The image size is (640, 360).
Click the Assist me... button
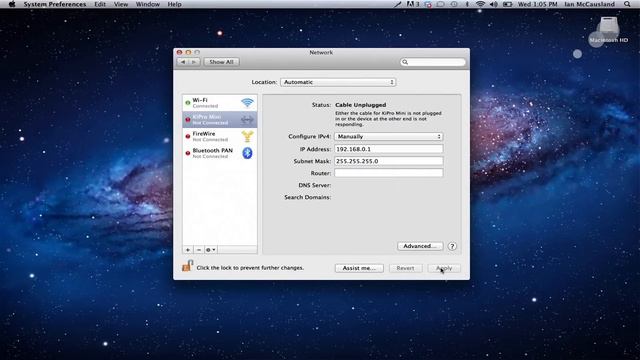point(359,268)
